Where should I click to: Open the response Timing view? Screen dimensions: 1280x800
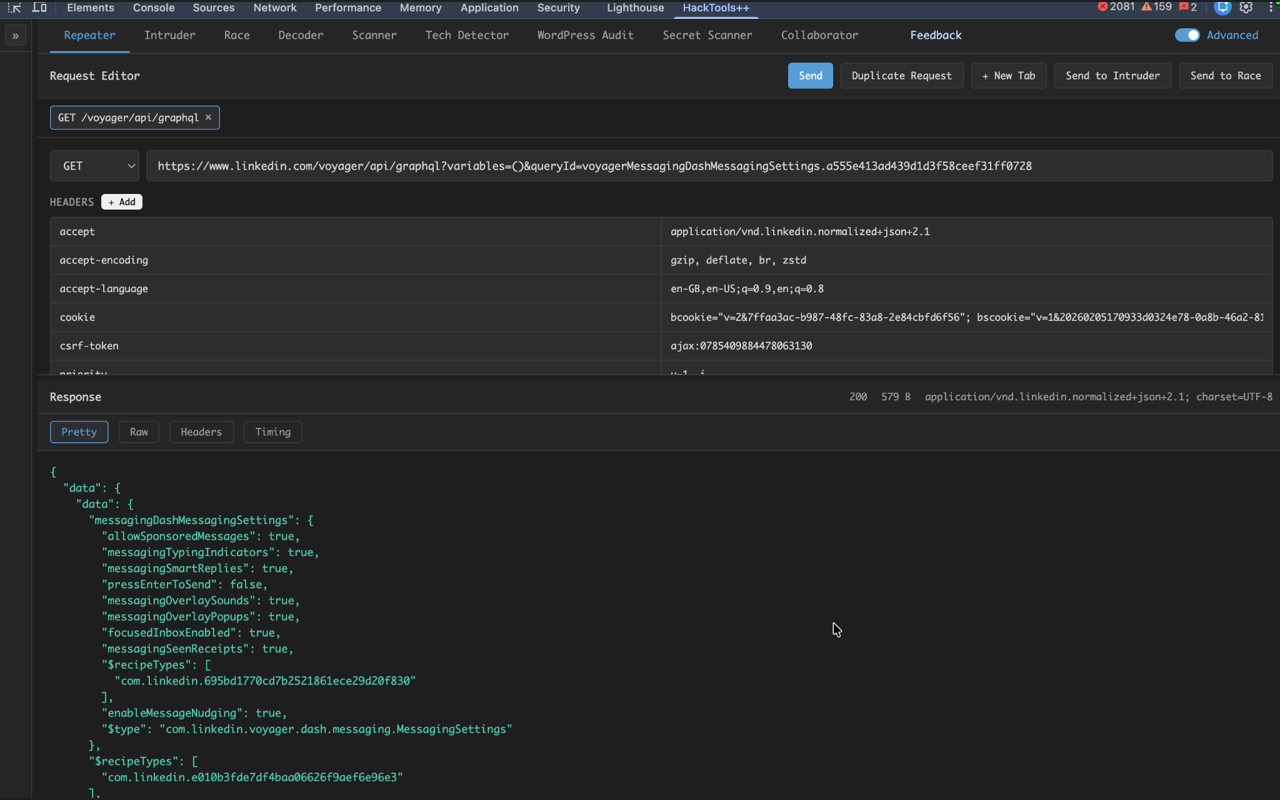(x=273, y=432)
